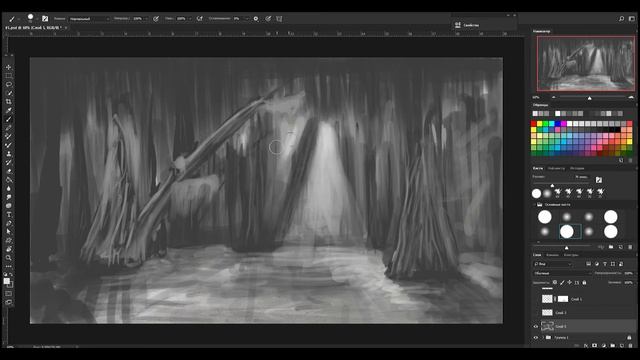Open the layer blend mode dropdown
The height and width of the screenshot is (360, 640).
click(561, 273)
